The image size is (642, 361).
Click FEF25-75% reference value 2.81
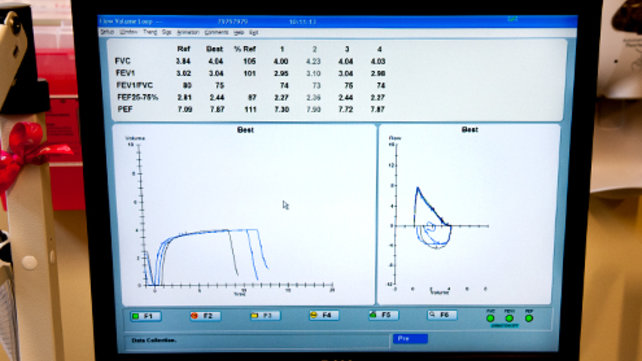(x=184, y=97)
